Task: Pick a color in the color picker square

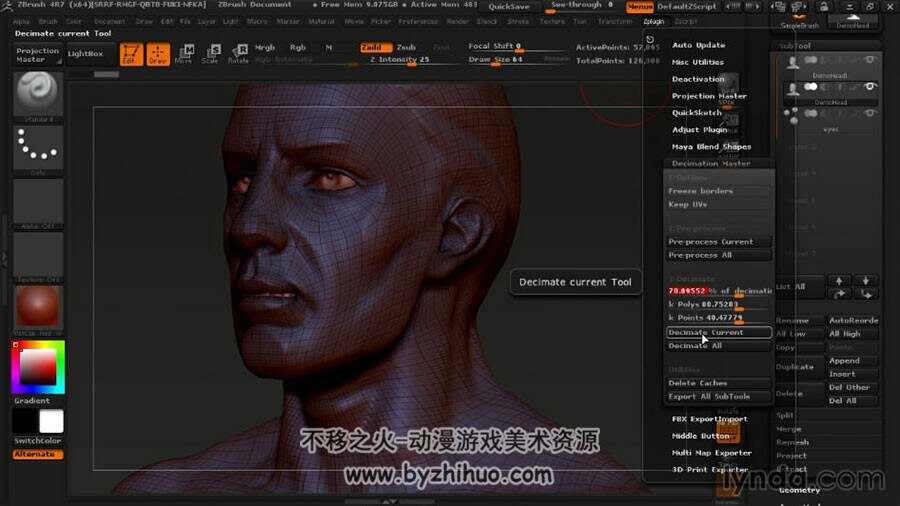Action: pos(38,367)
